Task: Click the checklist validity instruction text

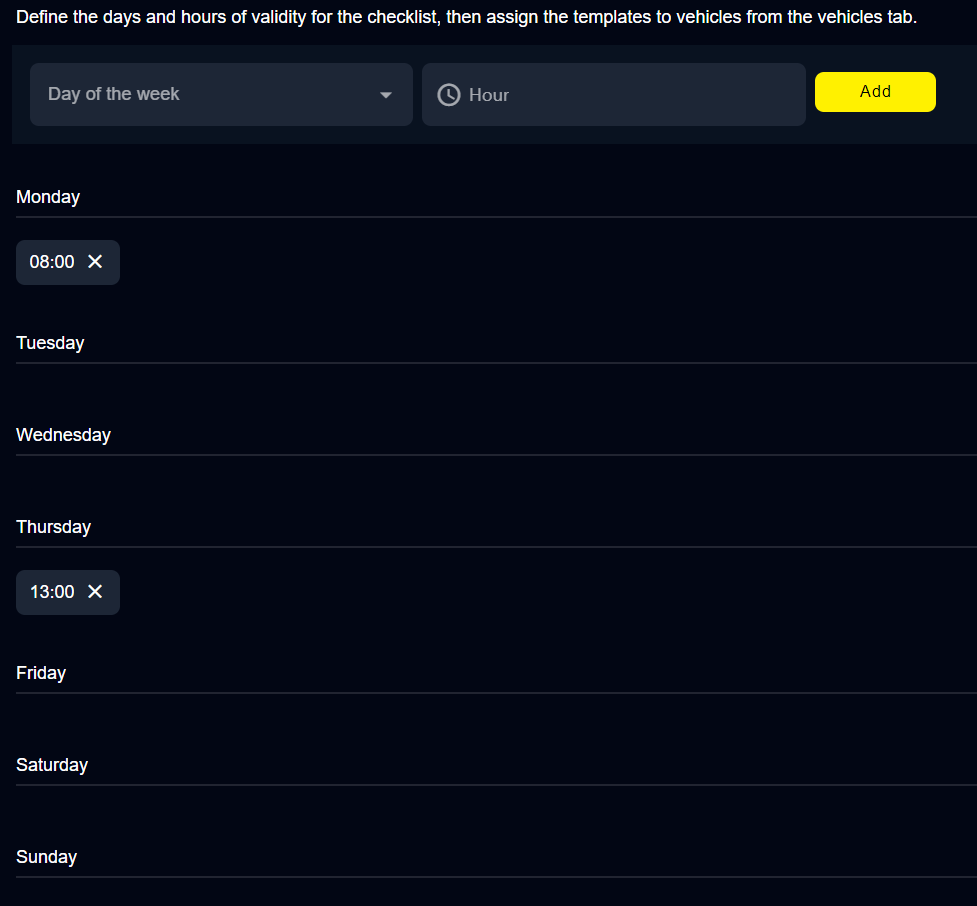Action: coord(466,18)
